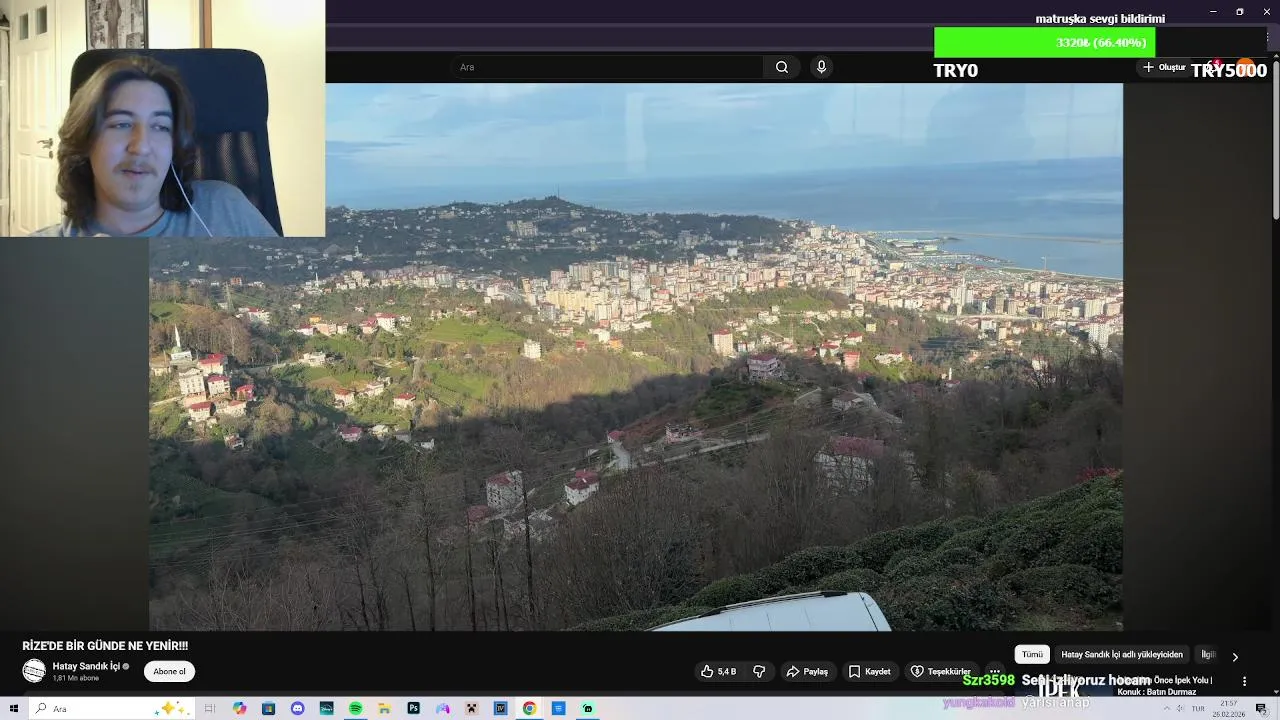This screenshot has width=1280, height=720.
Task: Open the Kick app on the taskbar
Action: (587, 708)
